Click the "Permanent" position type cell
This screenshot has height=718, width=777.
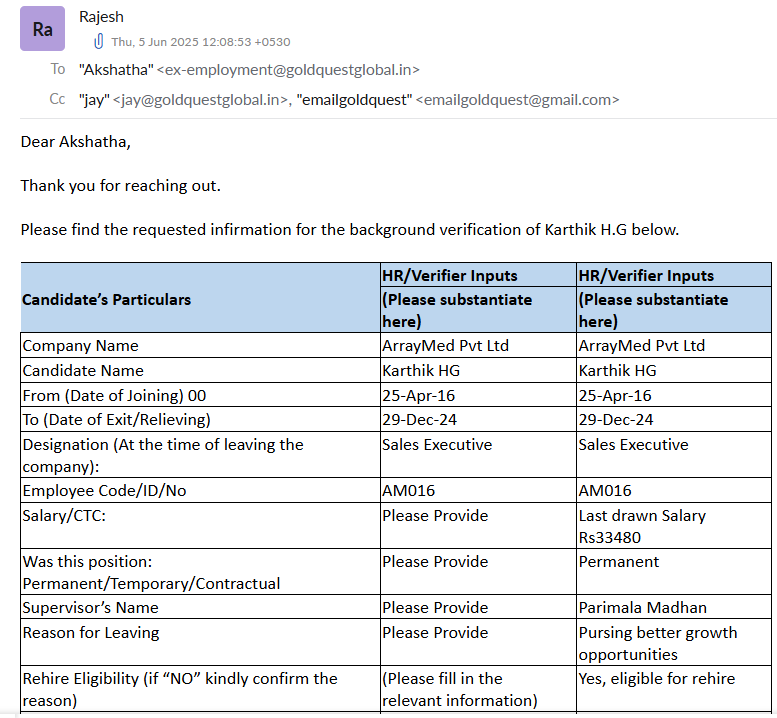tap(619, 562)
